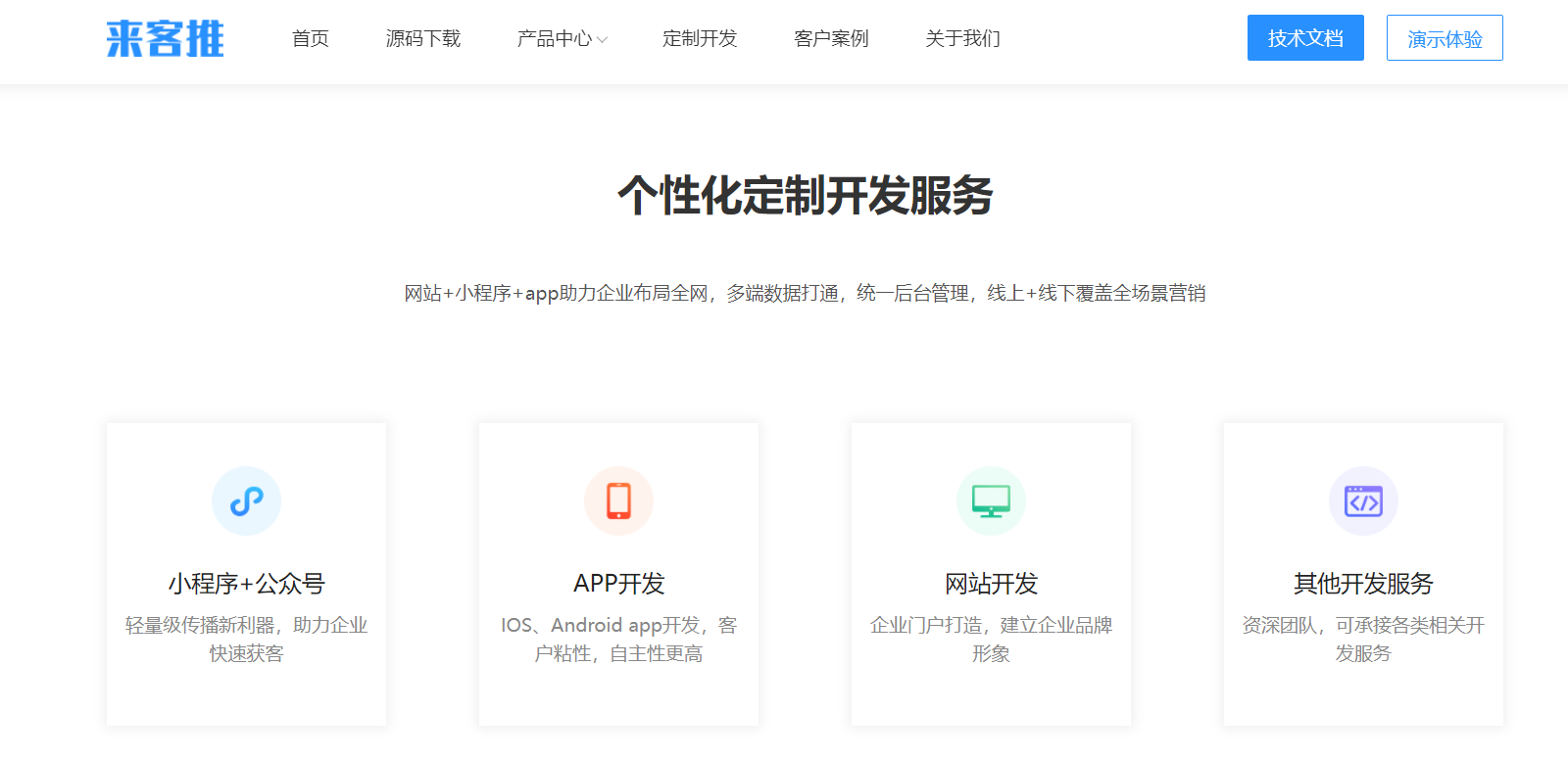Go to 首页 in navigation
The height and width of the screenshot is (761, 1568).
coord(311,38)
